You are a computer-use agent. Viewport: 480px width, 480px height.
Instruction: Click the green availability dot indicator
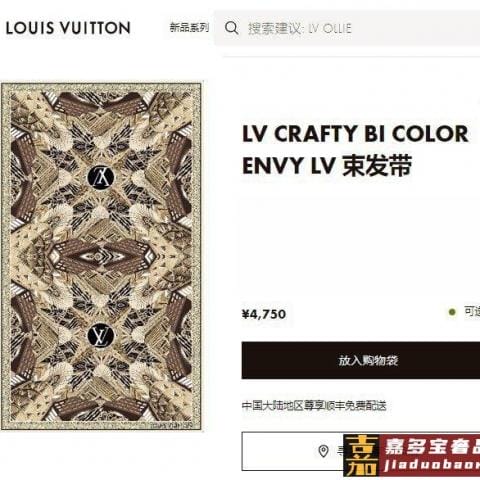pyautogui.click(x=452, y=312)
